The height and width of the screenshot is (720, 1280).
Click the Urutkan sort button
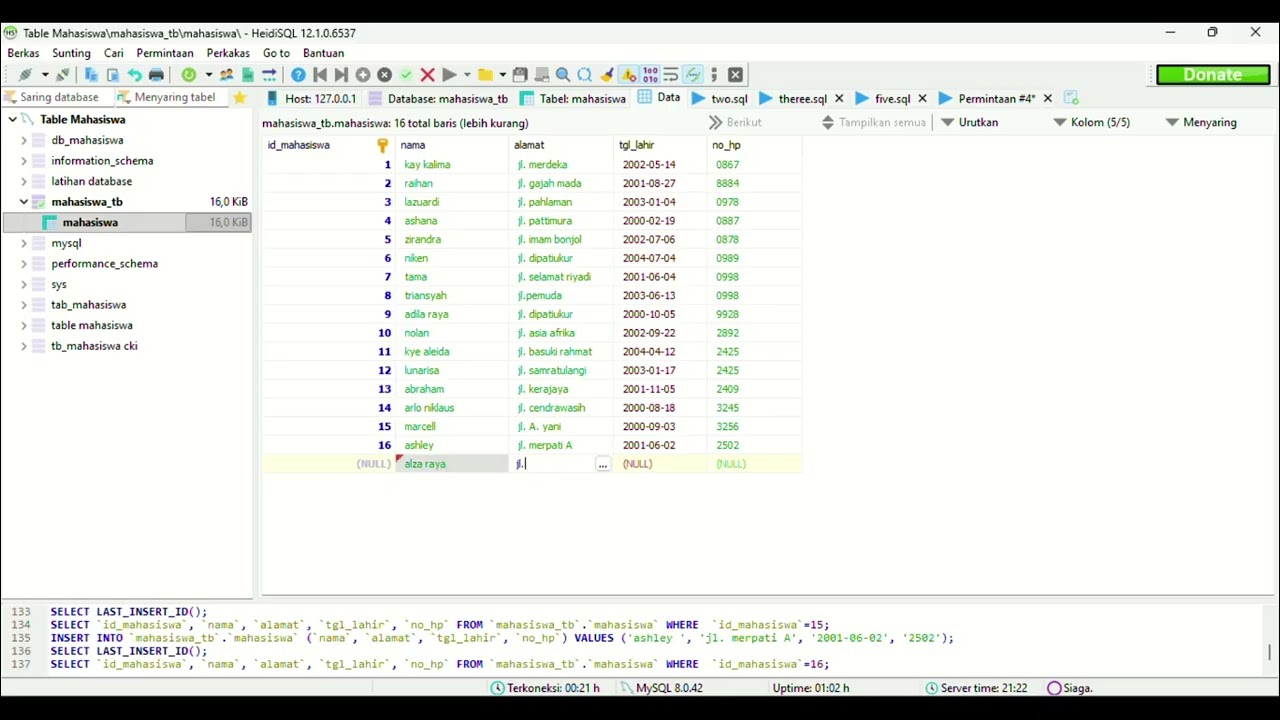point(969,122)
